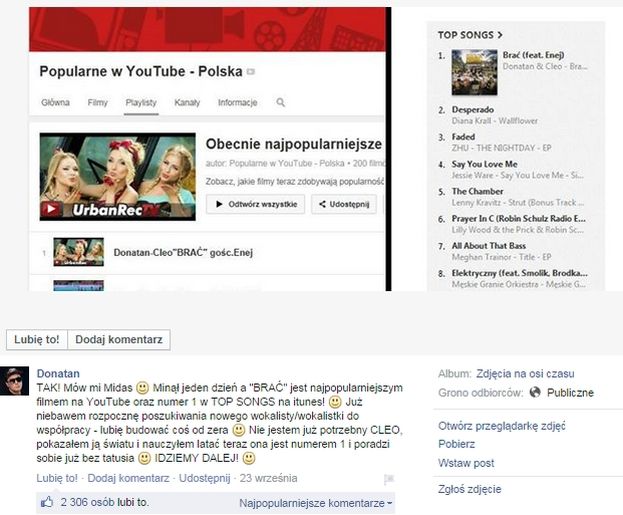Switch to the Główna tab
The height and width of the screenshot is (515, 623).
[x=55, y=103]
